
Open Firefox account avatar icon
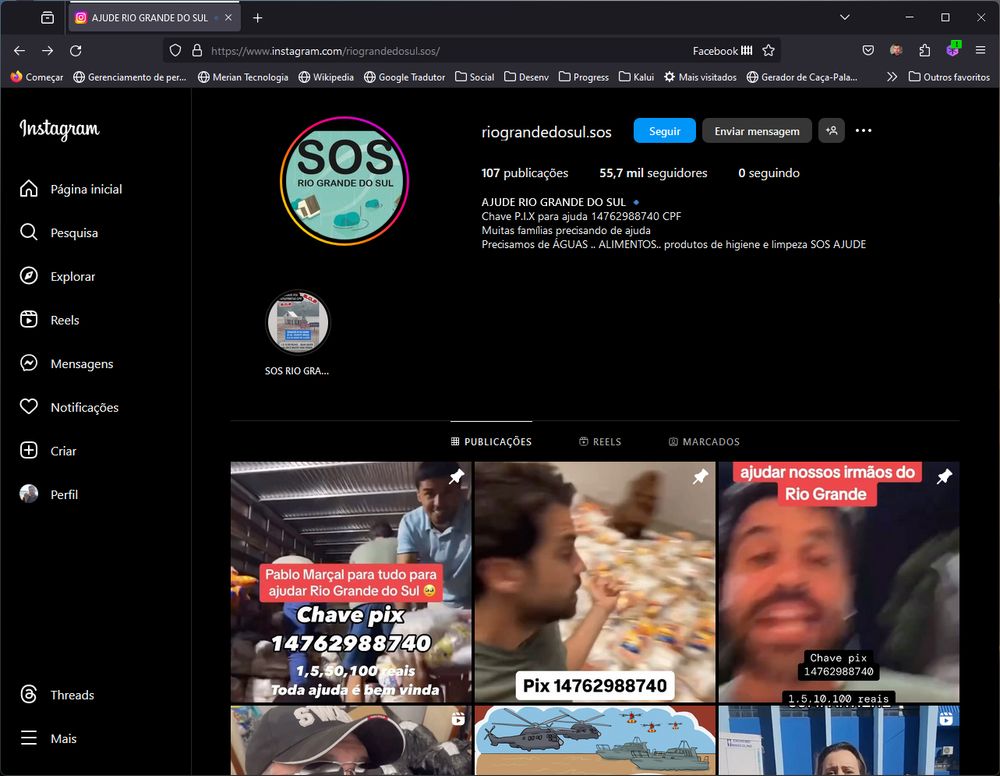click(x=896, y=50)
